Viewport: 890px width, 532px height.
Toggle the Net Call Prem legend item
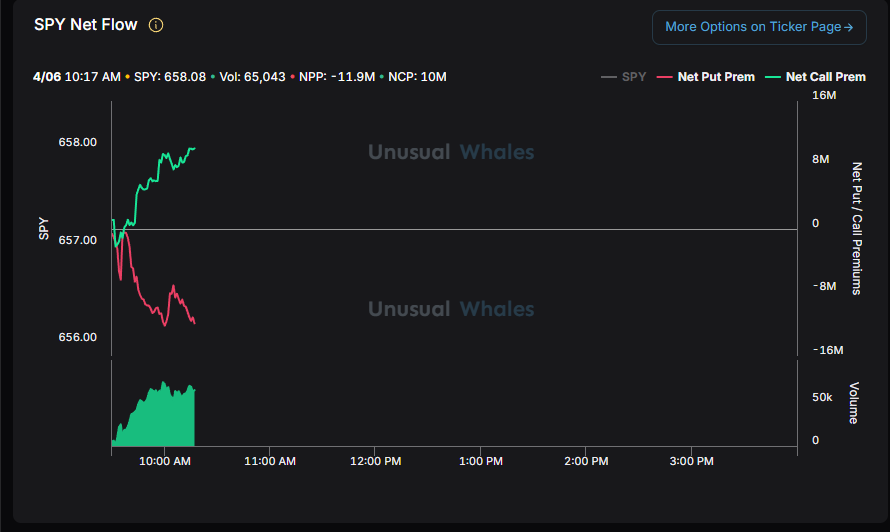pyautogui.click(x=816, y=77)
